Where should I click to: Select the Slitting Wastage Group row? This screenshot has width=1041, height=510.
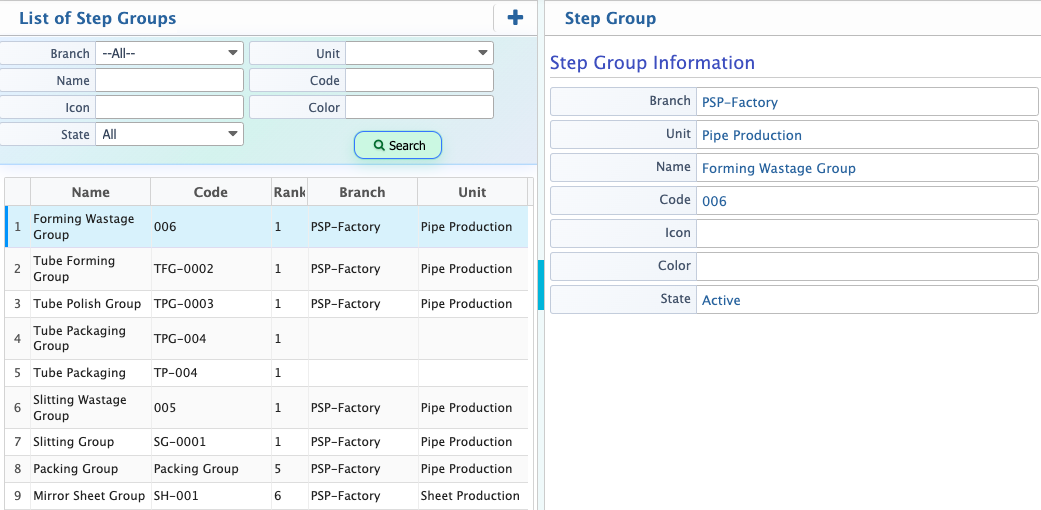[x=267, y=408]
